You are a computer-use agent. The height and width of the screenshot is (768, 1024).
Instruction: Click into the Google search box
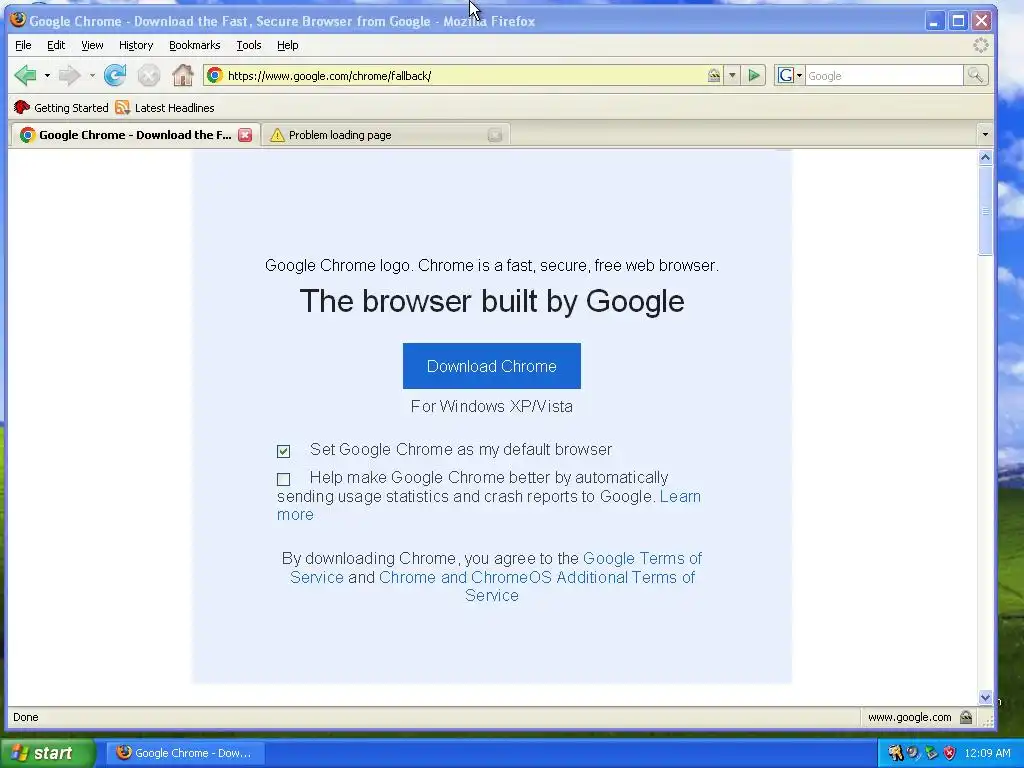click(x=884, y=76)
